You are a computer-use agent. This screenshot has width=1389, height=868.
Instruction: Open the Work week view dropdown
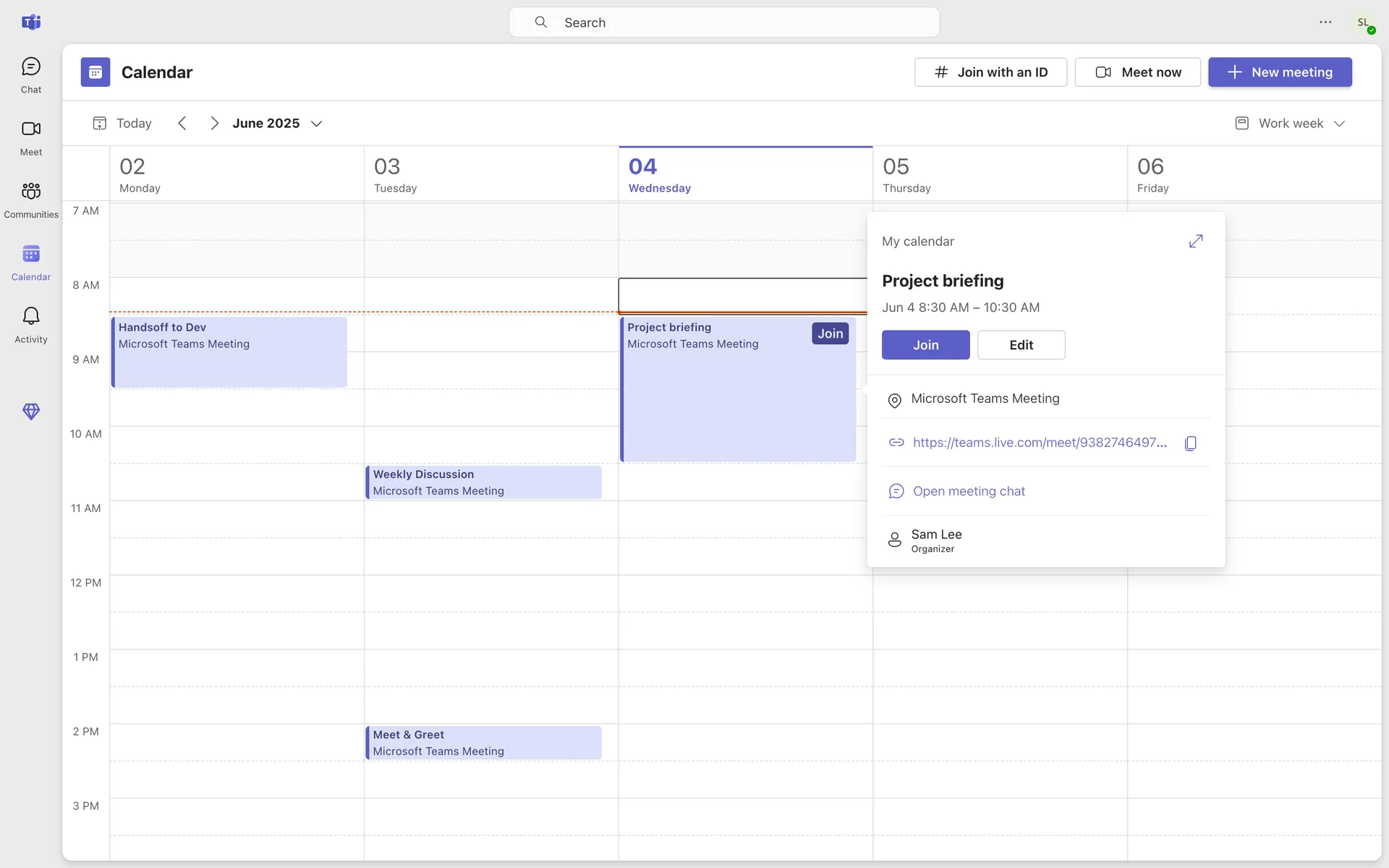(x=1290, y=124)
